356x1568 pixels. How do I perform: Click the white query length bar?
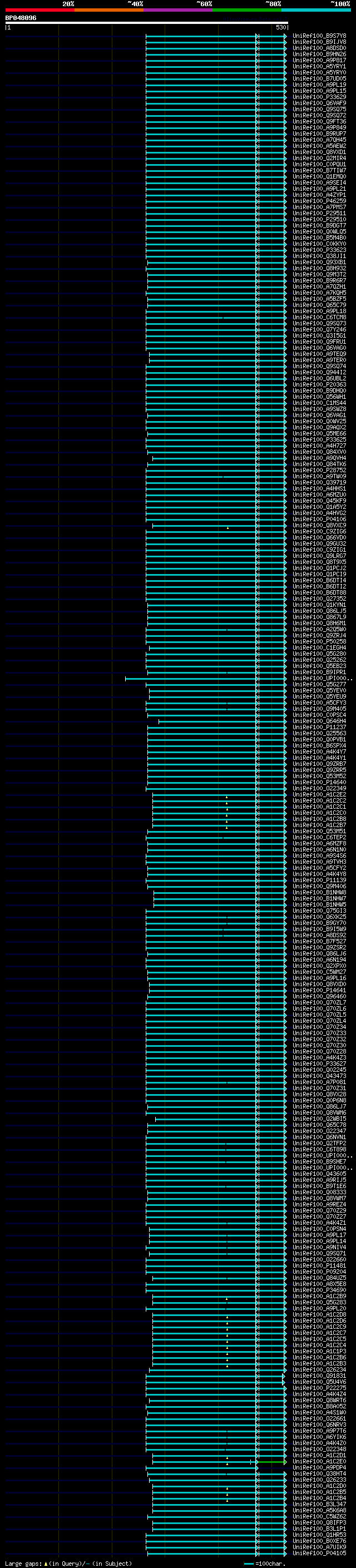(147, 22)
